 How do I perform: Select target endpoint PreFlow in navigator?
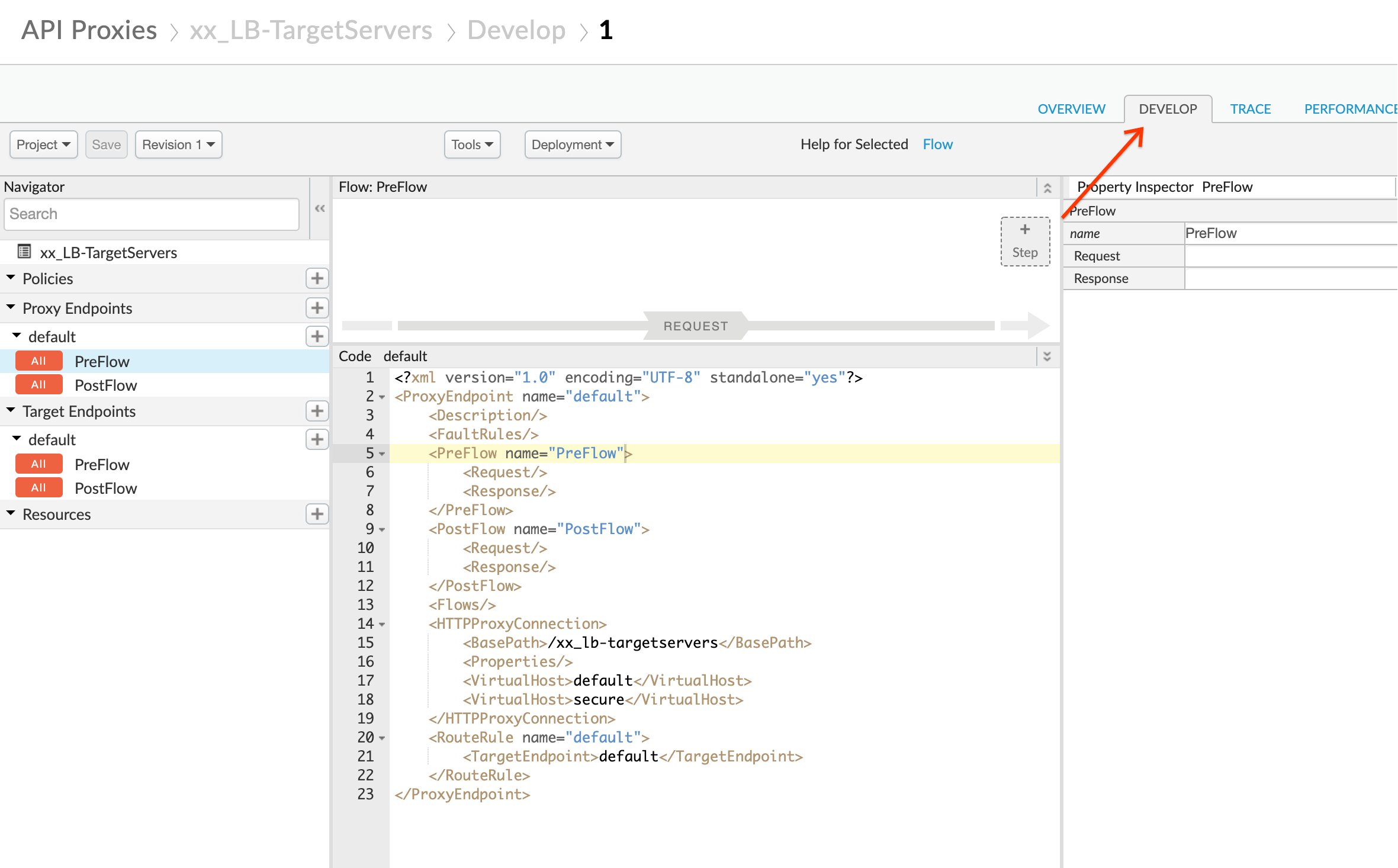tap(102, 464)
